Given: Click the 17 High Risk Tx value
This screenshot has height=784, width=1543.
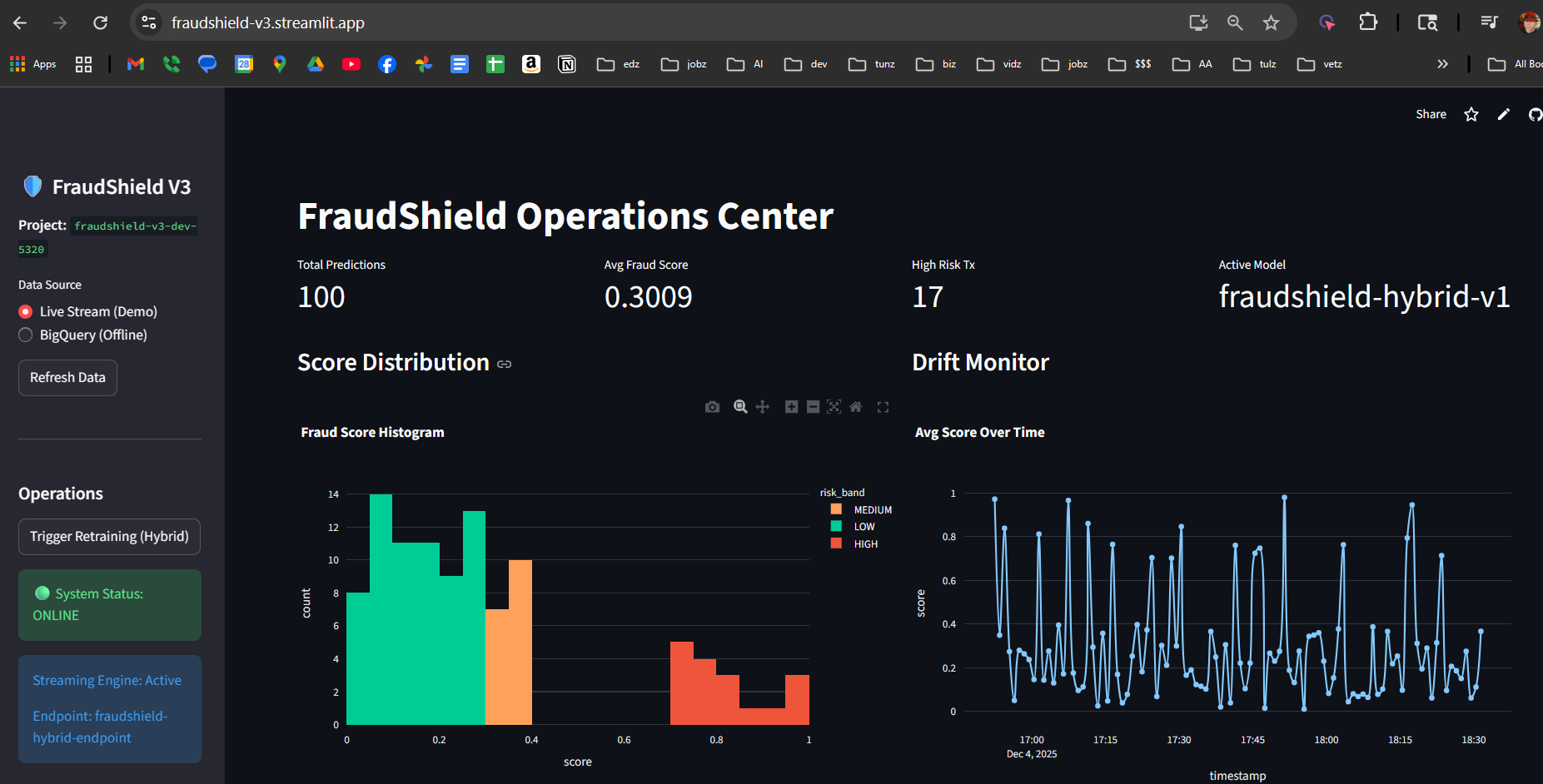Looking at the screenshot, I should pos(928,297).
